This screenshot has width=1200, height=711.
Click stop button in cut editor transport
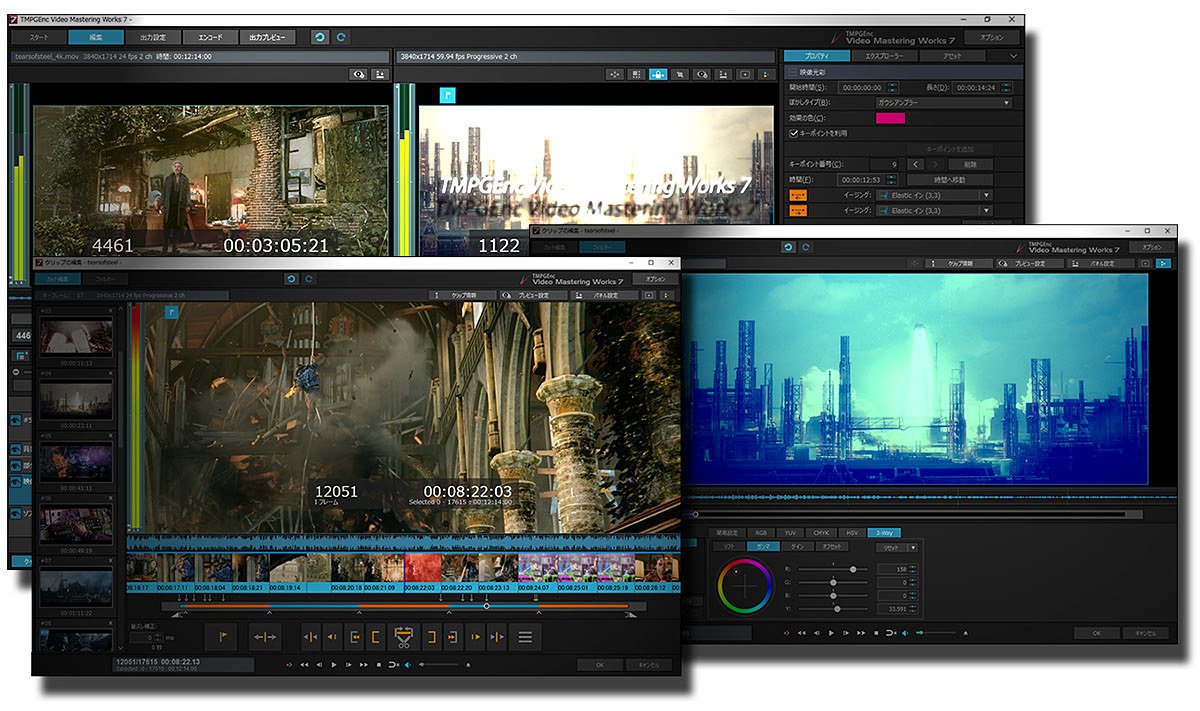click(x=378, y=664)
